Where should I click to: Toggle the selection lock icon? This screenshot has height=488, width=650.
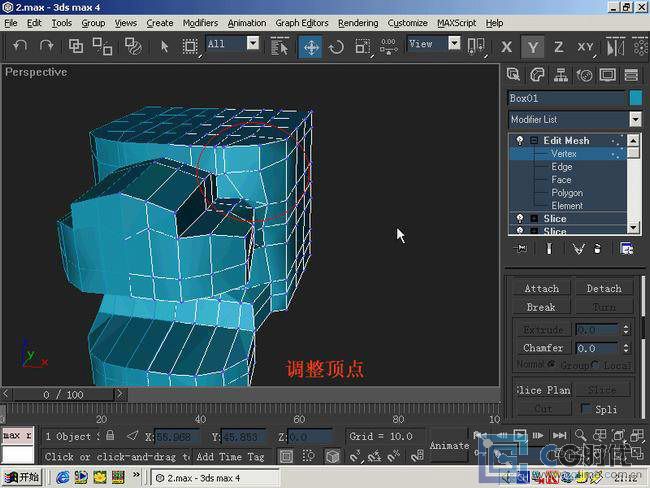click(110, 435)
